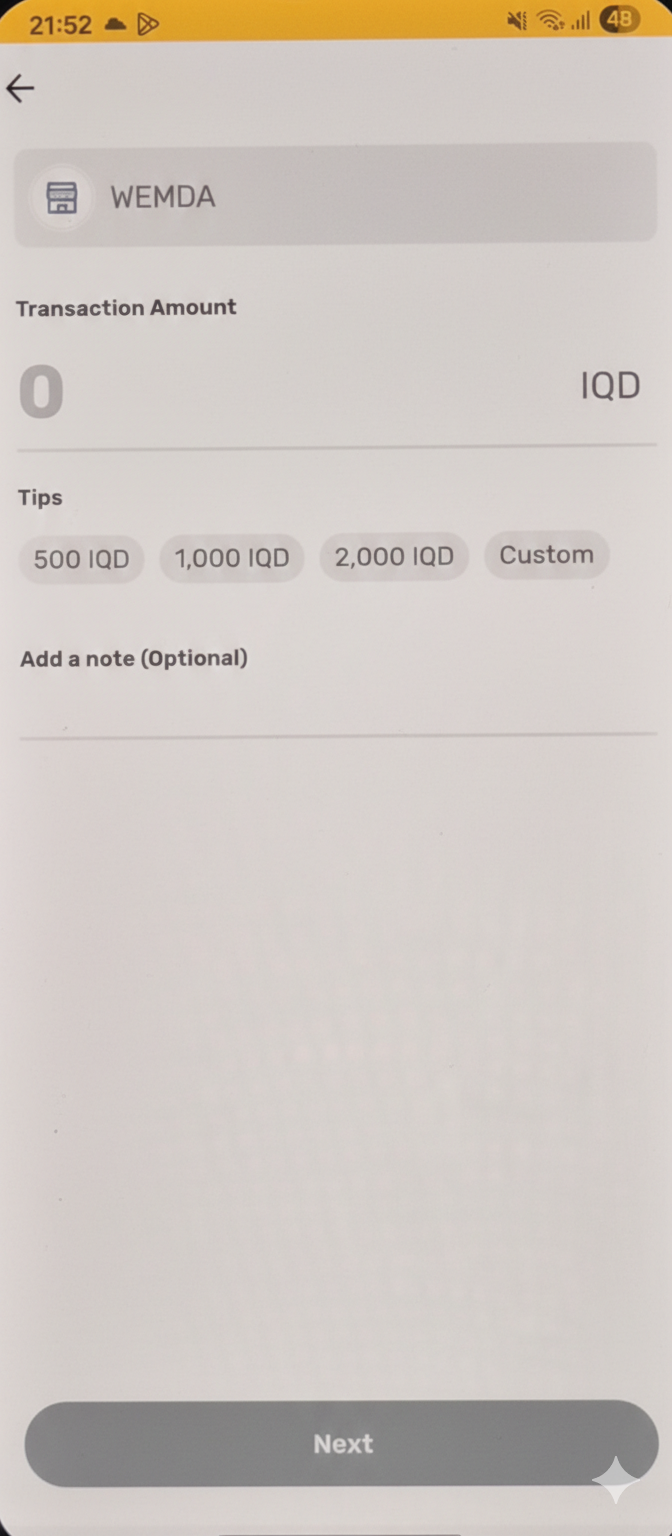Tap the Next button
This screenshot has width=672, height=1536.
(341, 1443)
